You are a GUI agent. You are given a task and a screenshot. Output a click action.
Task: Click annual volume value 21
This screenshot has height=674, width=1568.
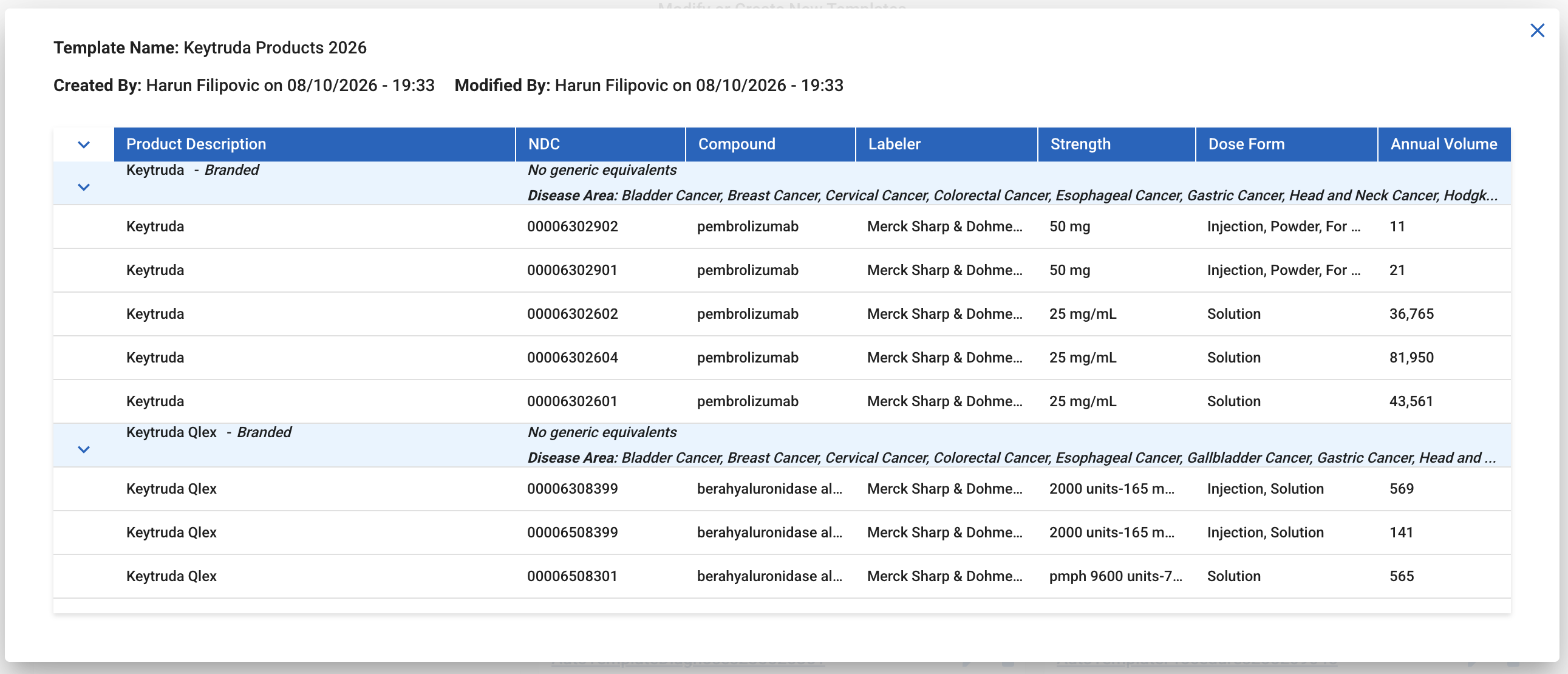[1397, 270]
